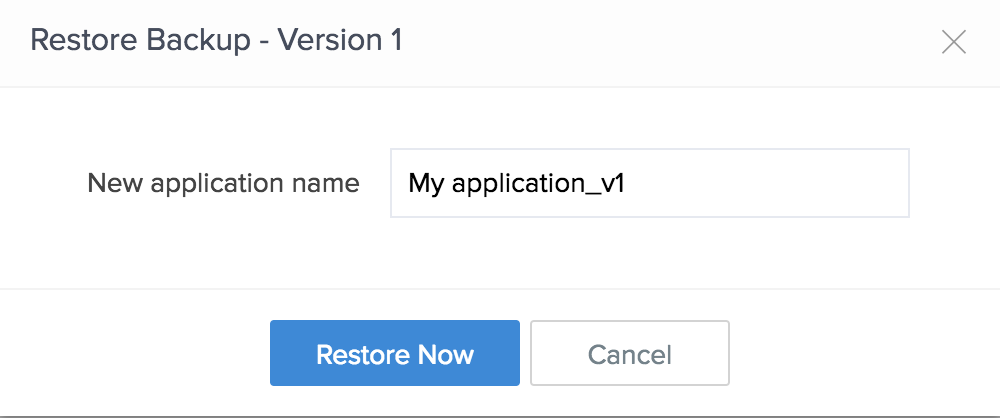
Task: Click into the My application_v1 text box
Action: click(649, 183)
